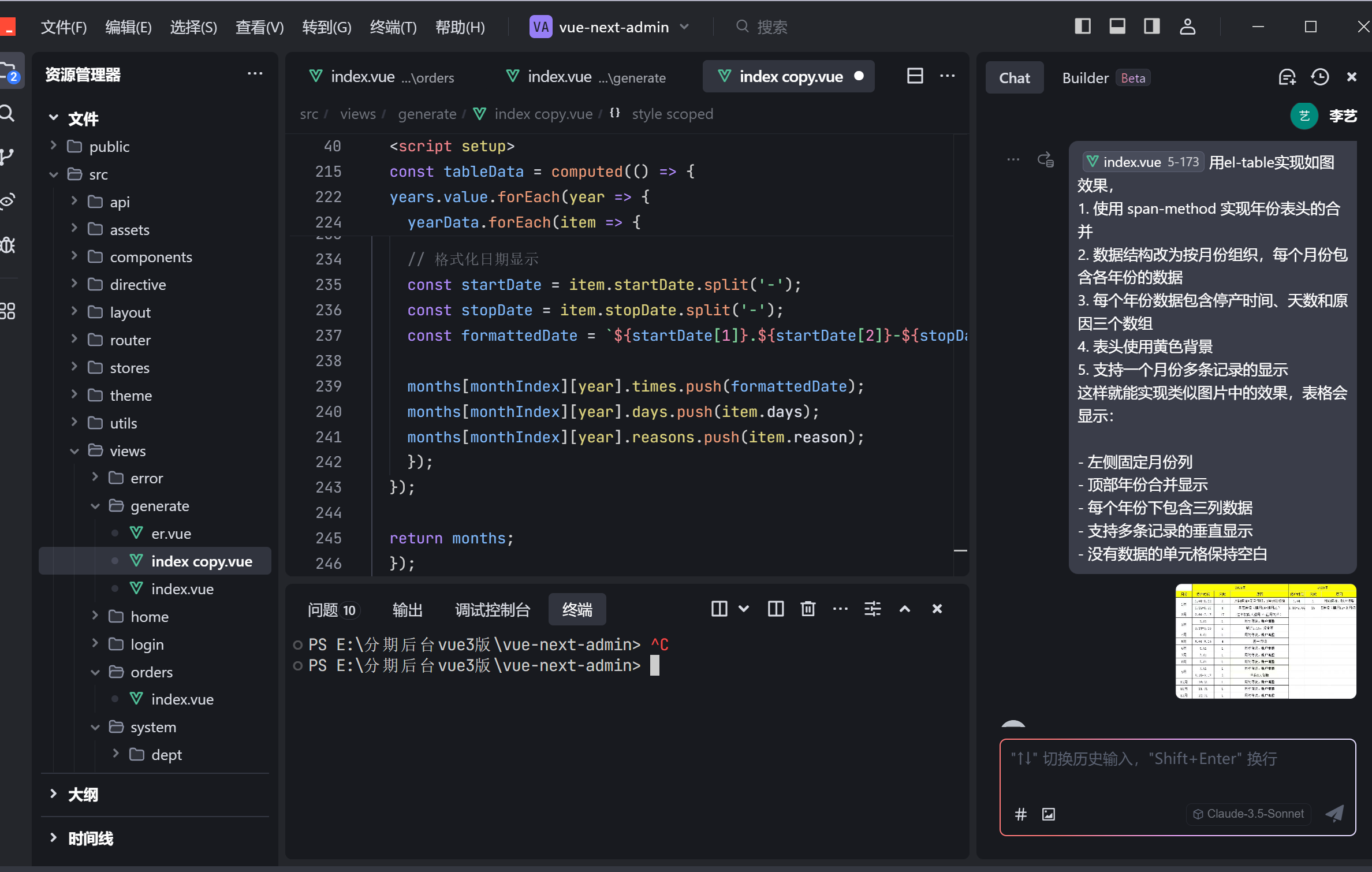Viewport: 1372px width, 872px height.
Task: Click the split editor layout icon
Action: [915, 76]
